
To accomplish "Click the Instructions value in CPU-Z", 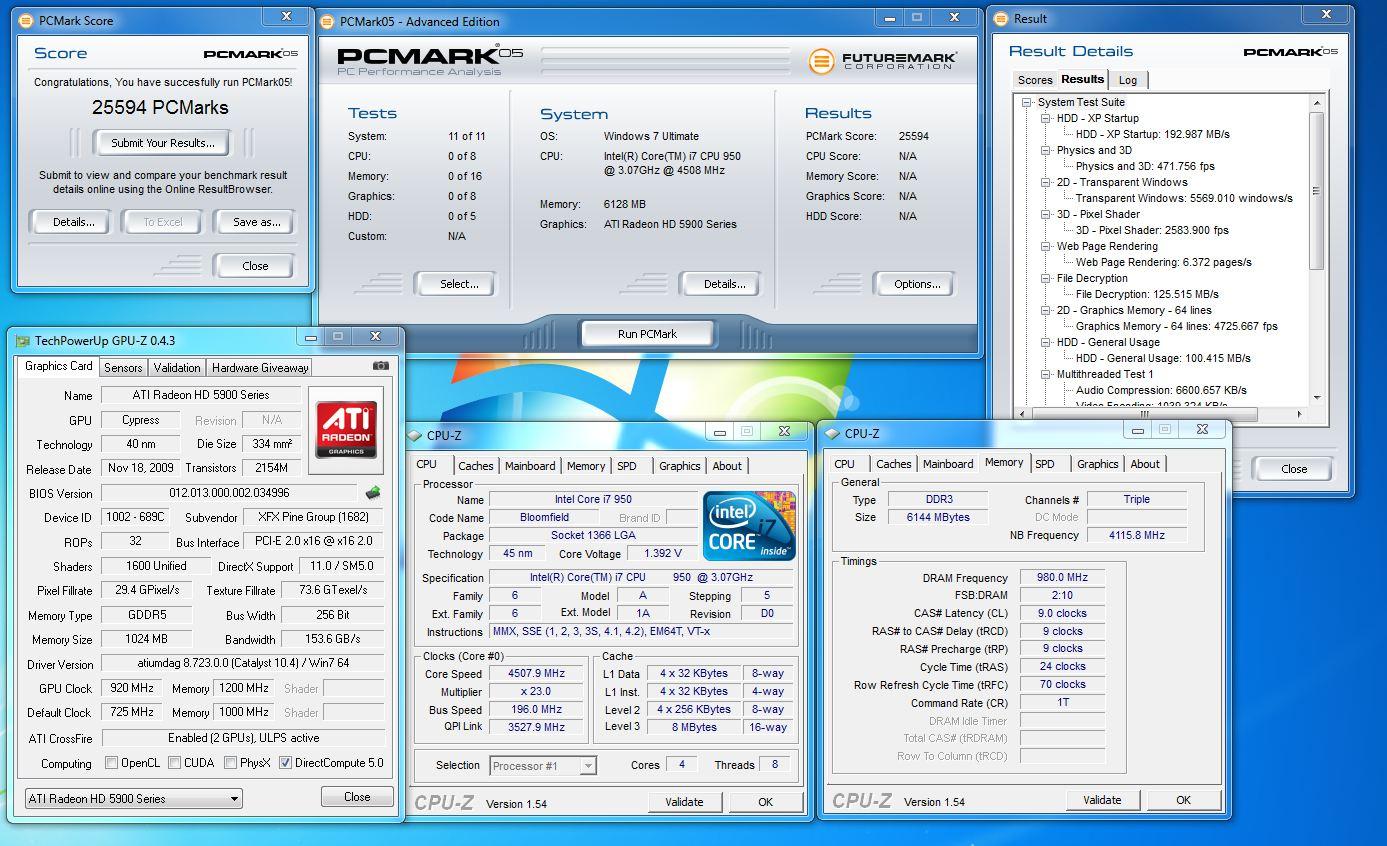I will tap(640, 632).
